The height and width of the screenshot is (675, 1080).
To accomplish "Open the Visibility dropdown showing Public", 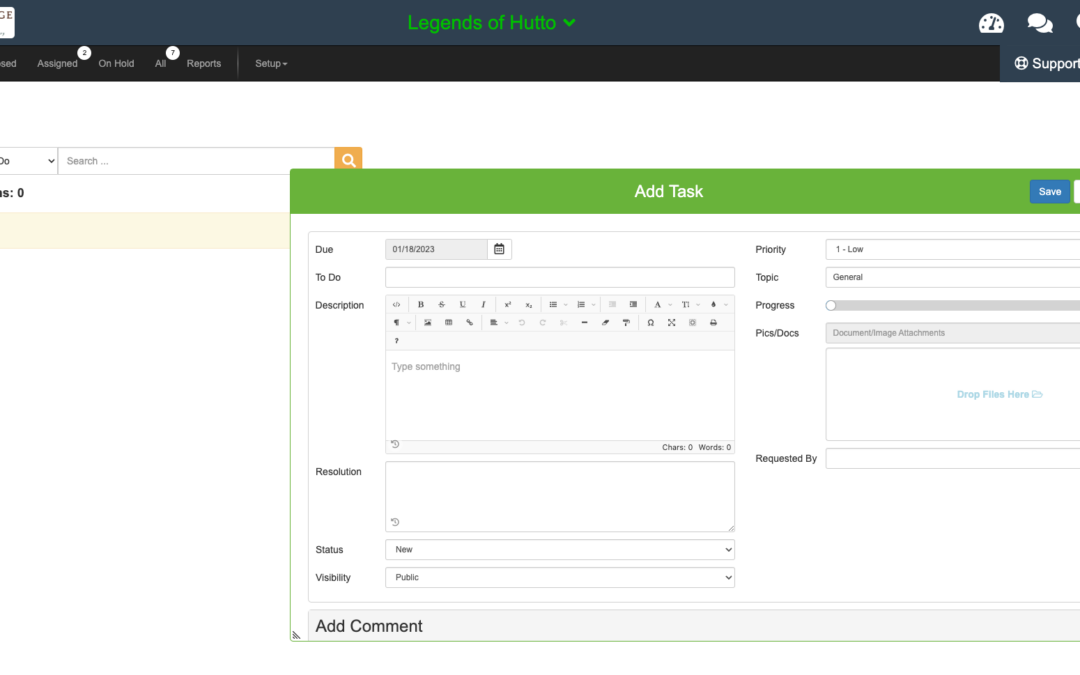I will click(559, 577).
